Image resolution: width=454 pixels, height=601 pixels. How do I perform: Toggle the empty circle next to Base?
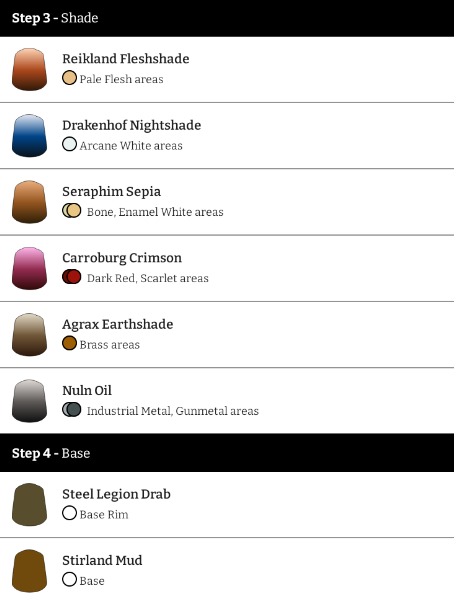[69, 579]
